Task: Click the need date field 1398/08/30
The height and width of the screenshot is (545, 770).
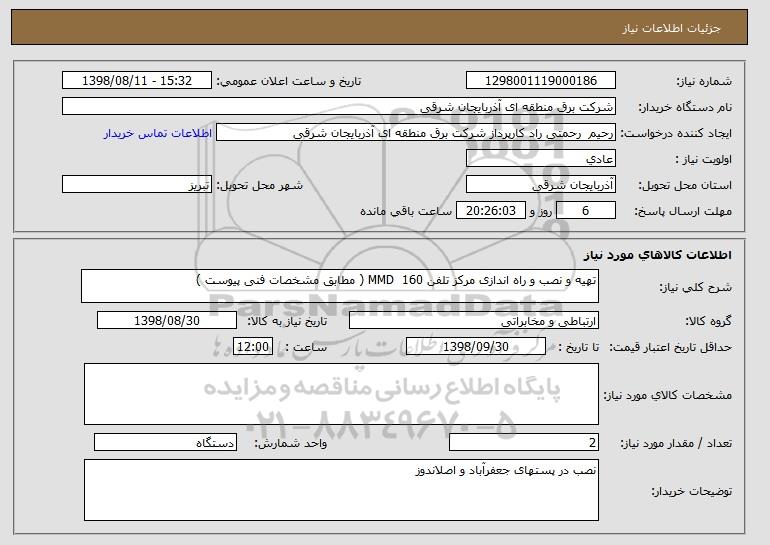Action: (167, 321)
